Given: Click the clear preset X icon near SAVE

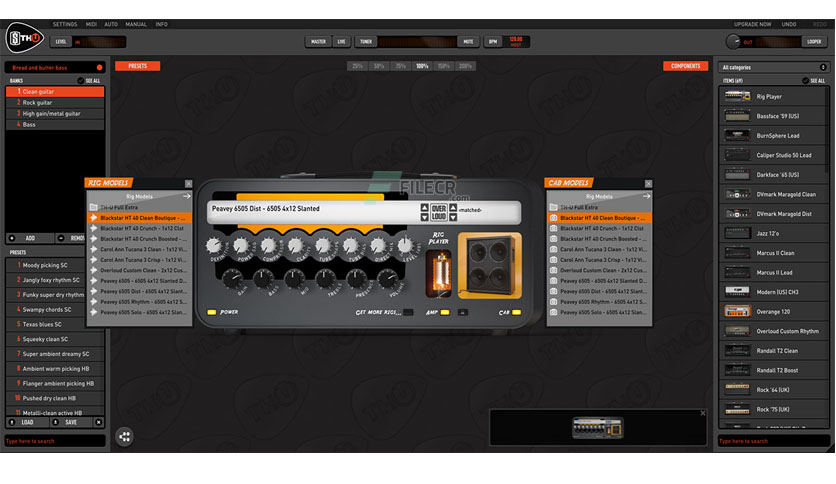Looking at the screenshot, I should [x=99, y=422].
